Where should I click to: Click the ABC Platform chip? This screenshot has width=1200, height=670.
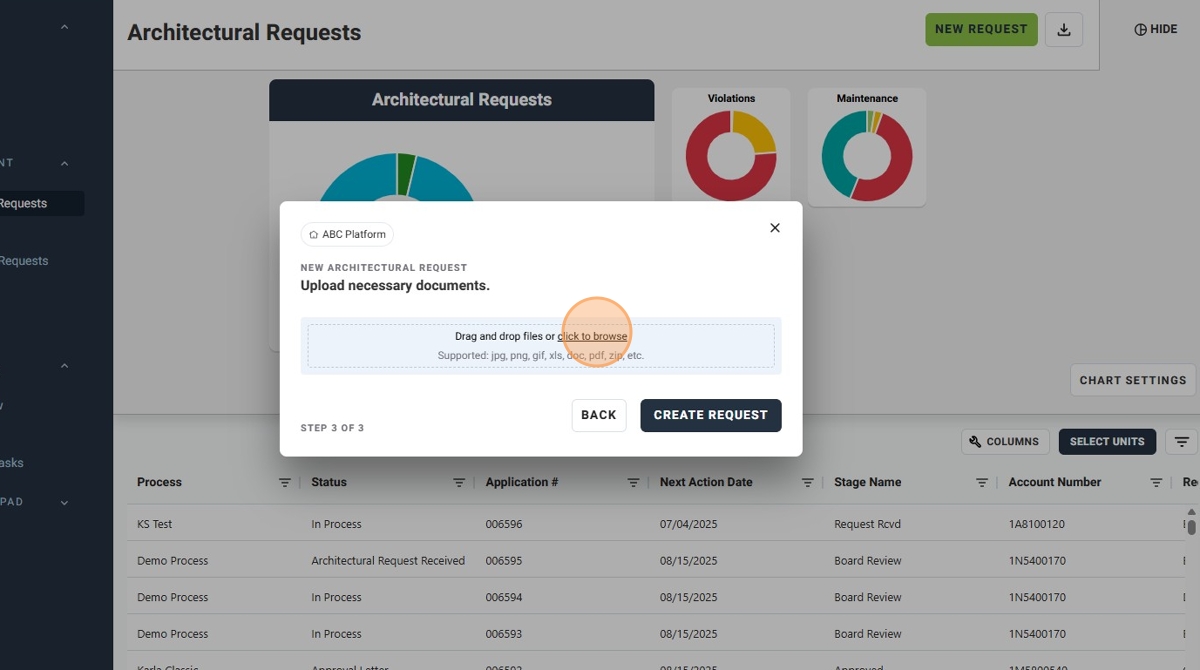pyautogui.click(x=347, y=234)
